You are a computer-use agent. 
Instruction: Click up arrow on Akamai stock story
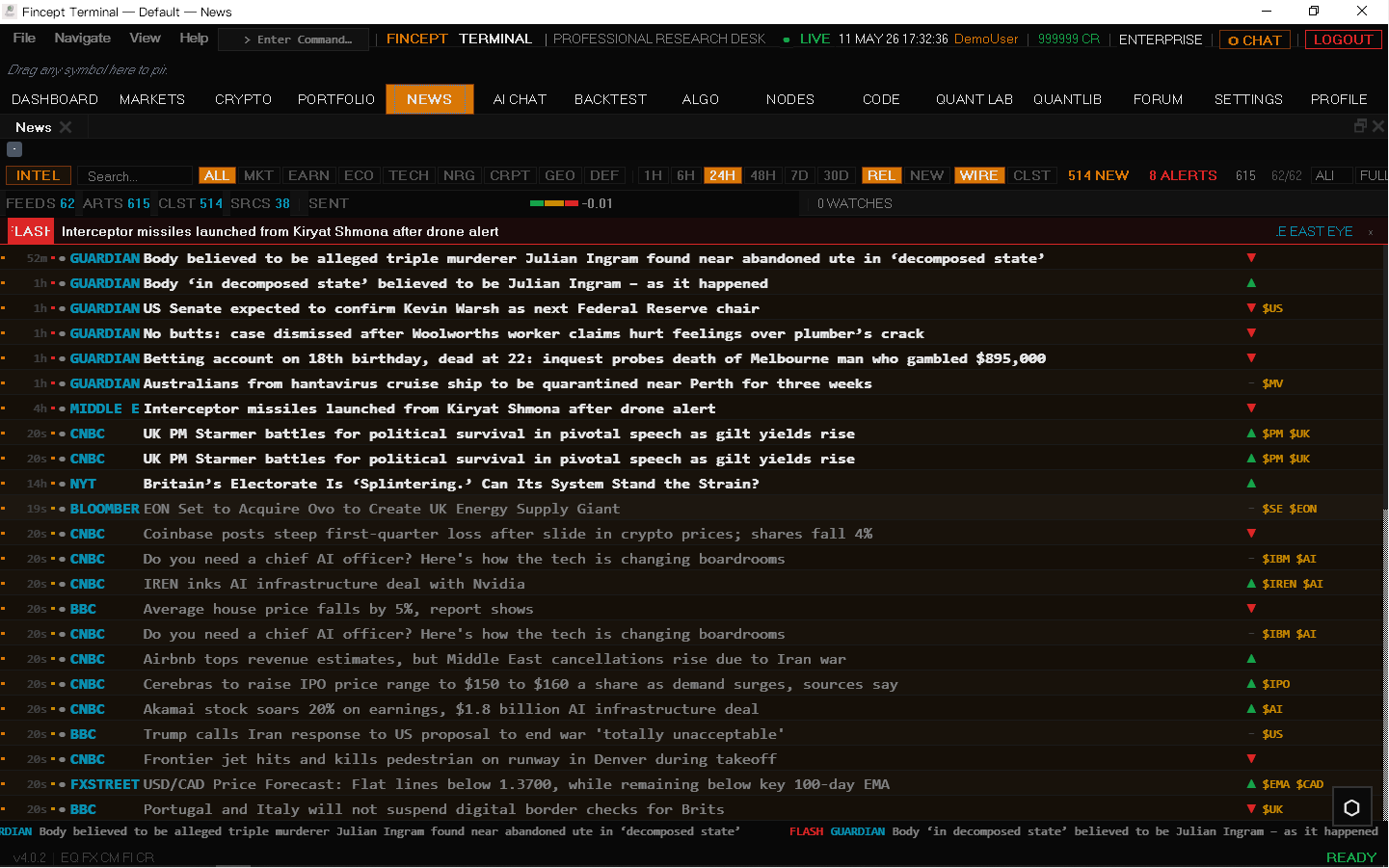pos(1251,708)
